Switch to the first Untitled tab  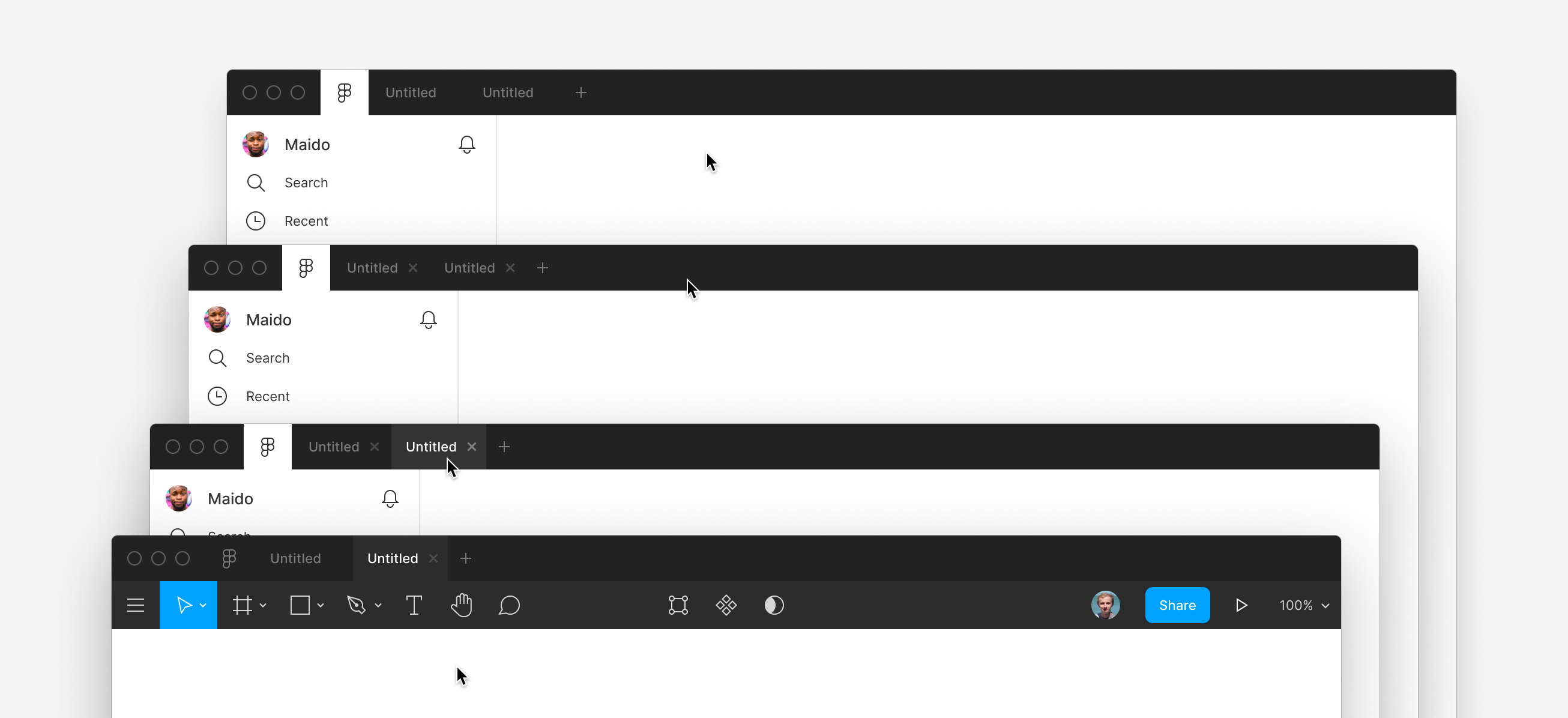(296, 558)
